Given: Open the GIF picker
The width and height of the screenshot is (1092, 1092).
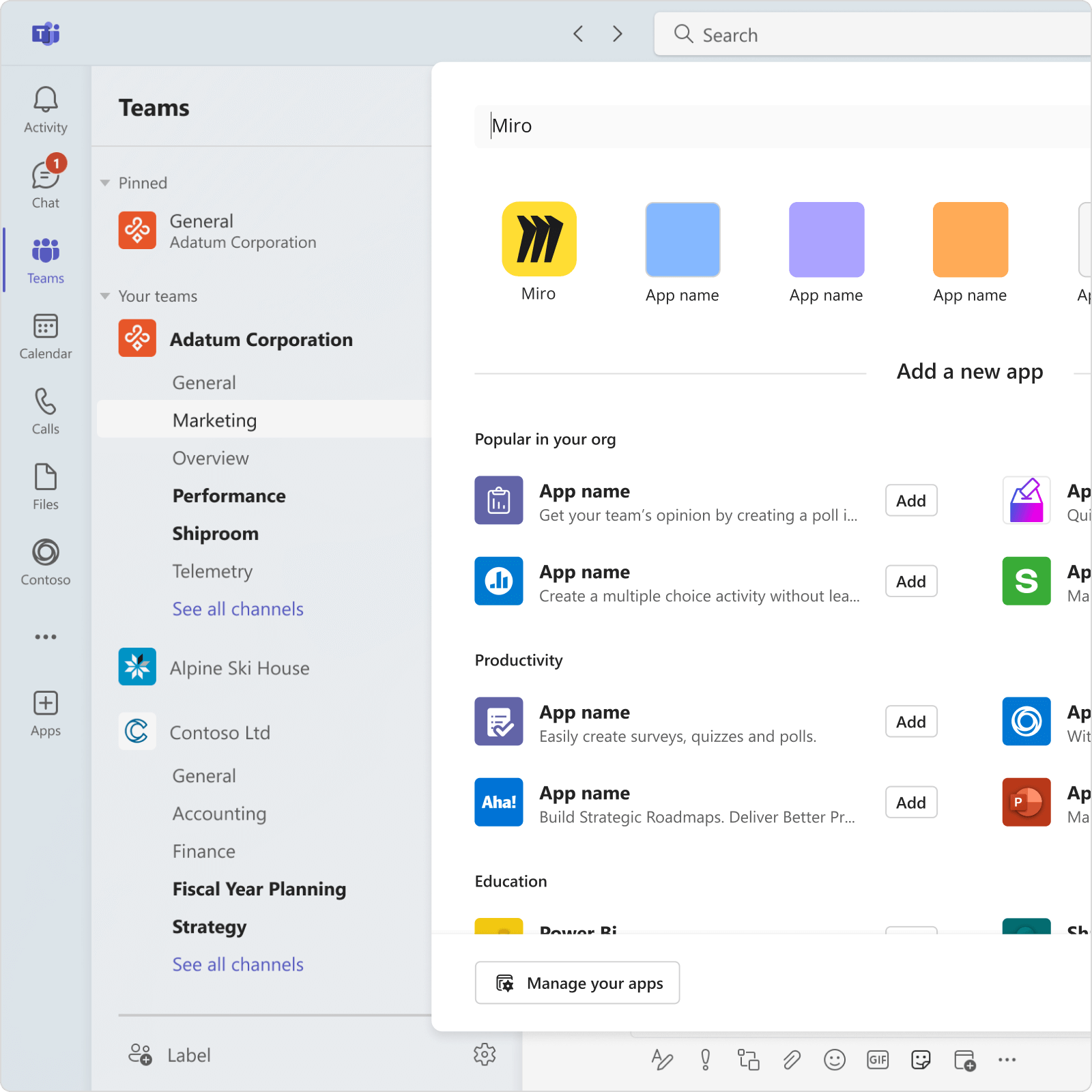Looking at the screenshot, I should click(x=878, y=1060).
